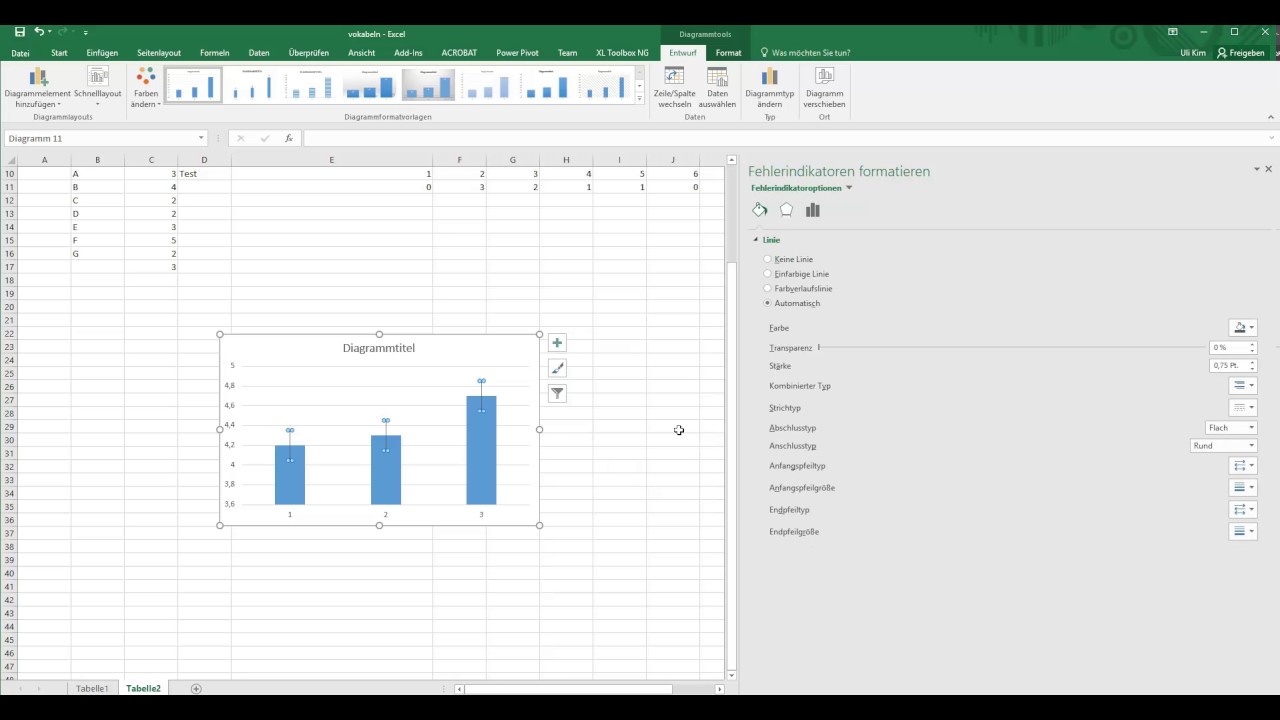Close the Fehlerindikatoren formatieren pane
The width and height of the screenshot is (1280, 720).
coord(1268,169)
